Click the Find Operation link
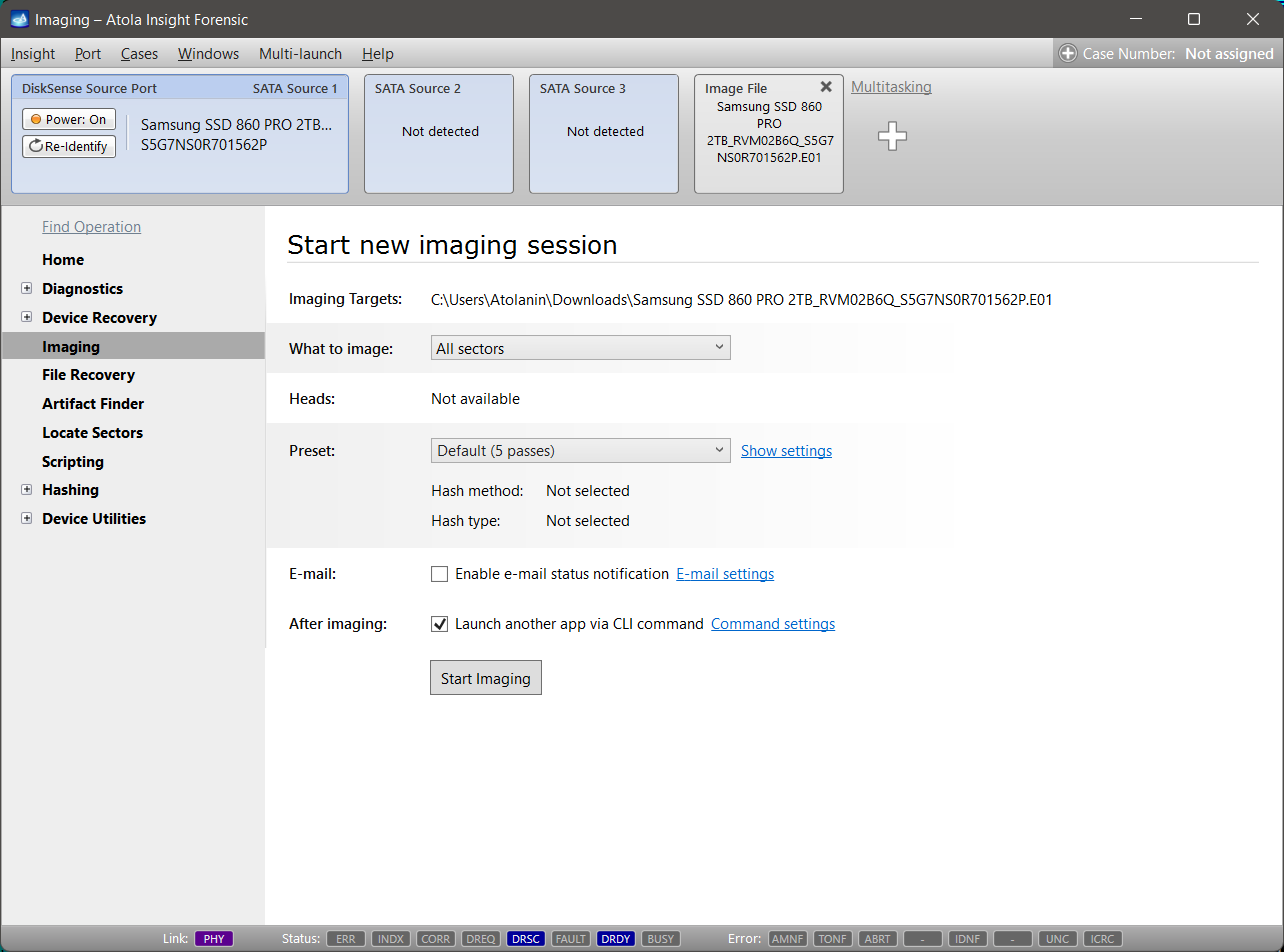Image resolution: width=1284 pixels, height=952 pixels. coord(91,227)
